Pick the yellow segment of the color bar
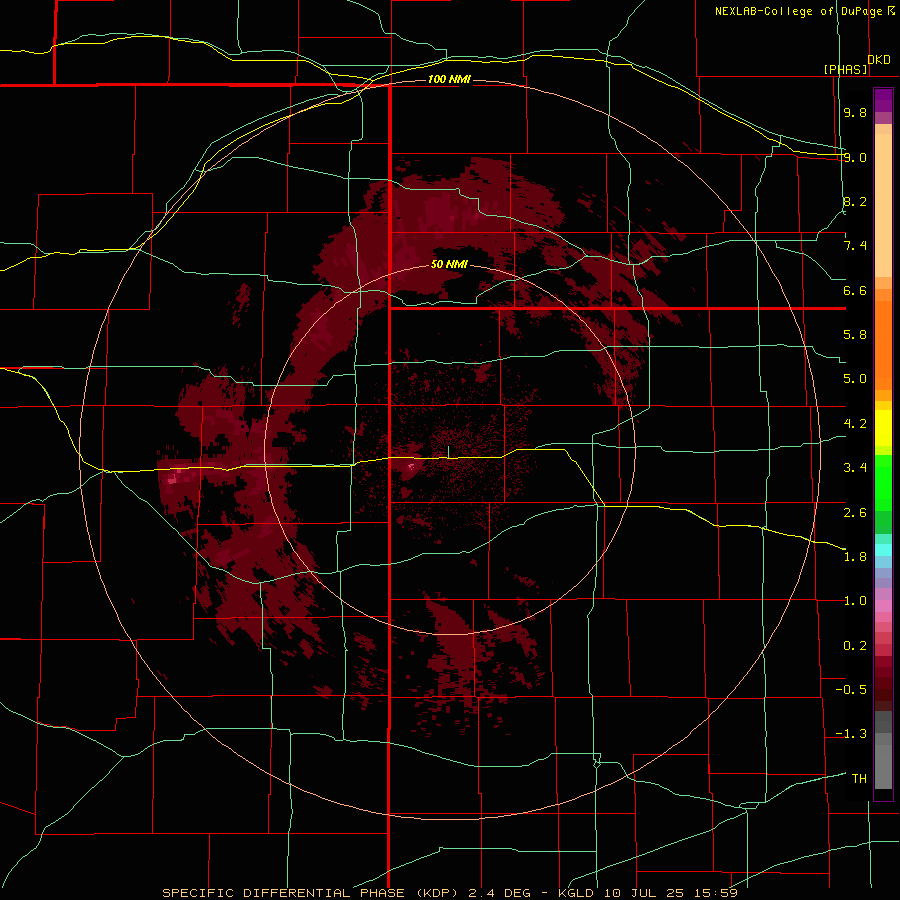900x900 pixels. coord(883,428)
